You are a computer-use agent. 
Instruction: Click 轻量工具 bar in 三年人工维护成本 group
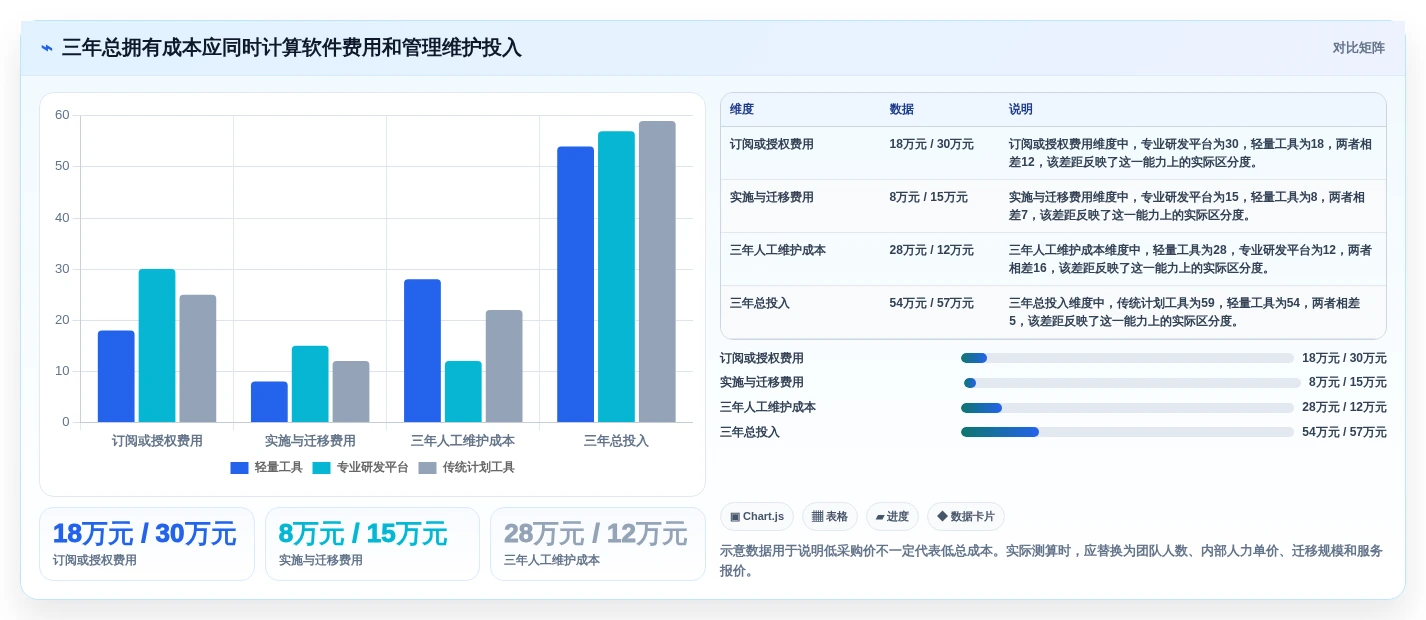pyautogui.click(x=422, y=350)
